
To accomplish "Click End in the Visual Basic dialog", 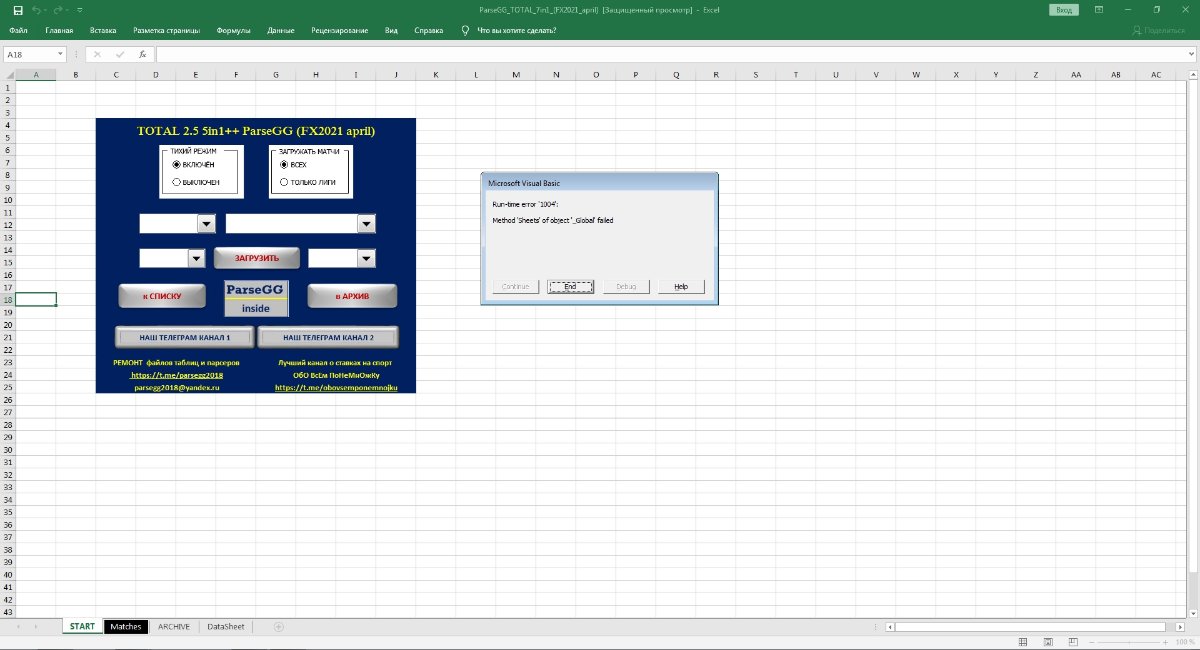I will [570, 286].
